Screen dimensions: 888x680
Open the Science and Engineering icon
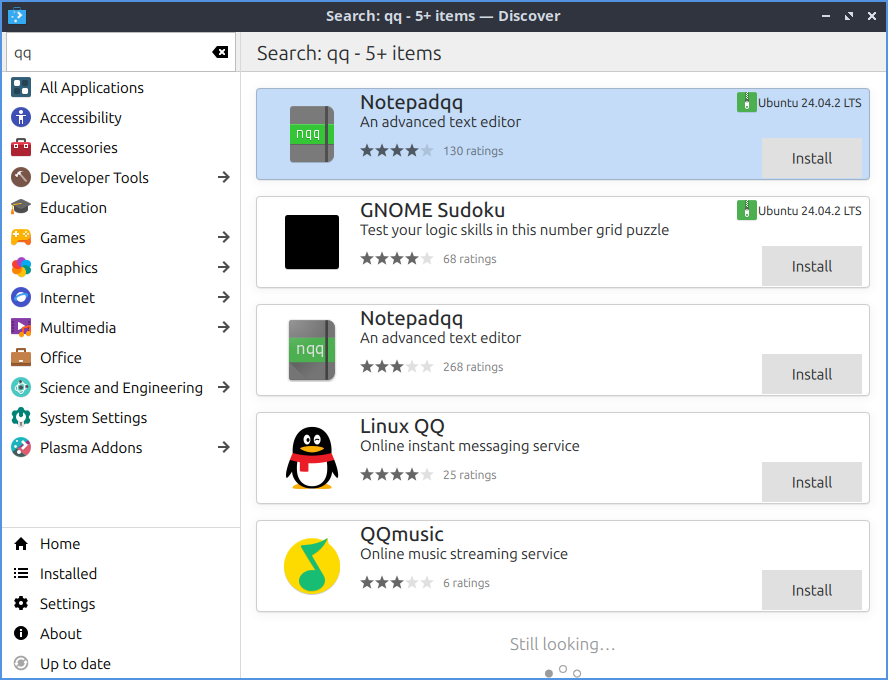pos(21,388)
